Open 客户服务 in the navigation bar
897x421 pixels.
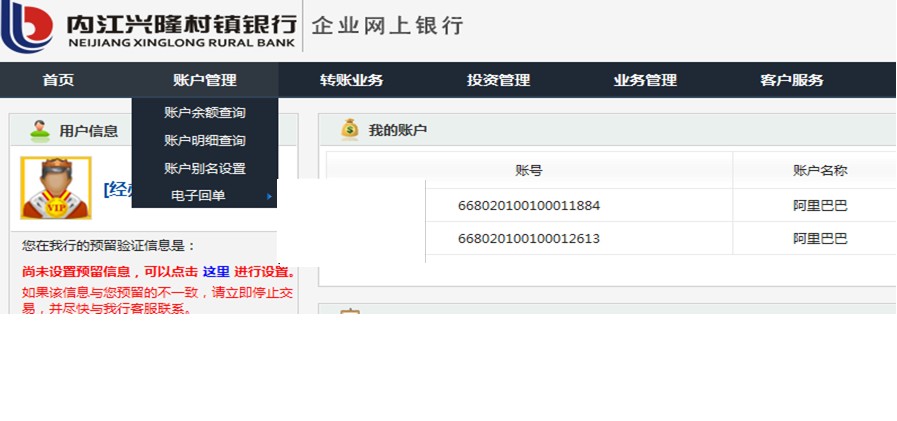[x=792, y=80]
